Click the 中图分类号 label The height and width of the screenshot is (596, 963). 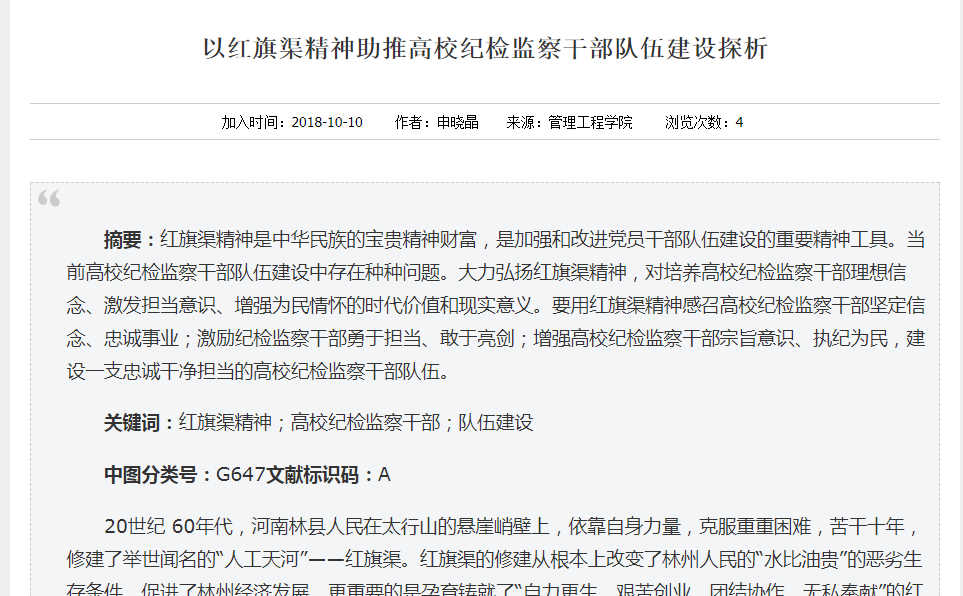click(x=152, y=475)
